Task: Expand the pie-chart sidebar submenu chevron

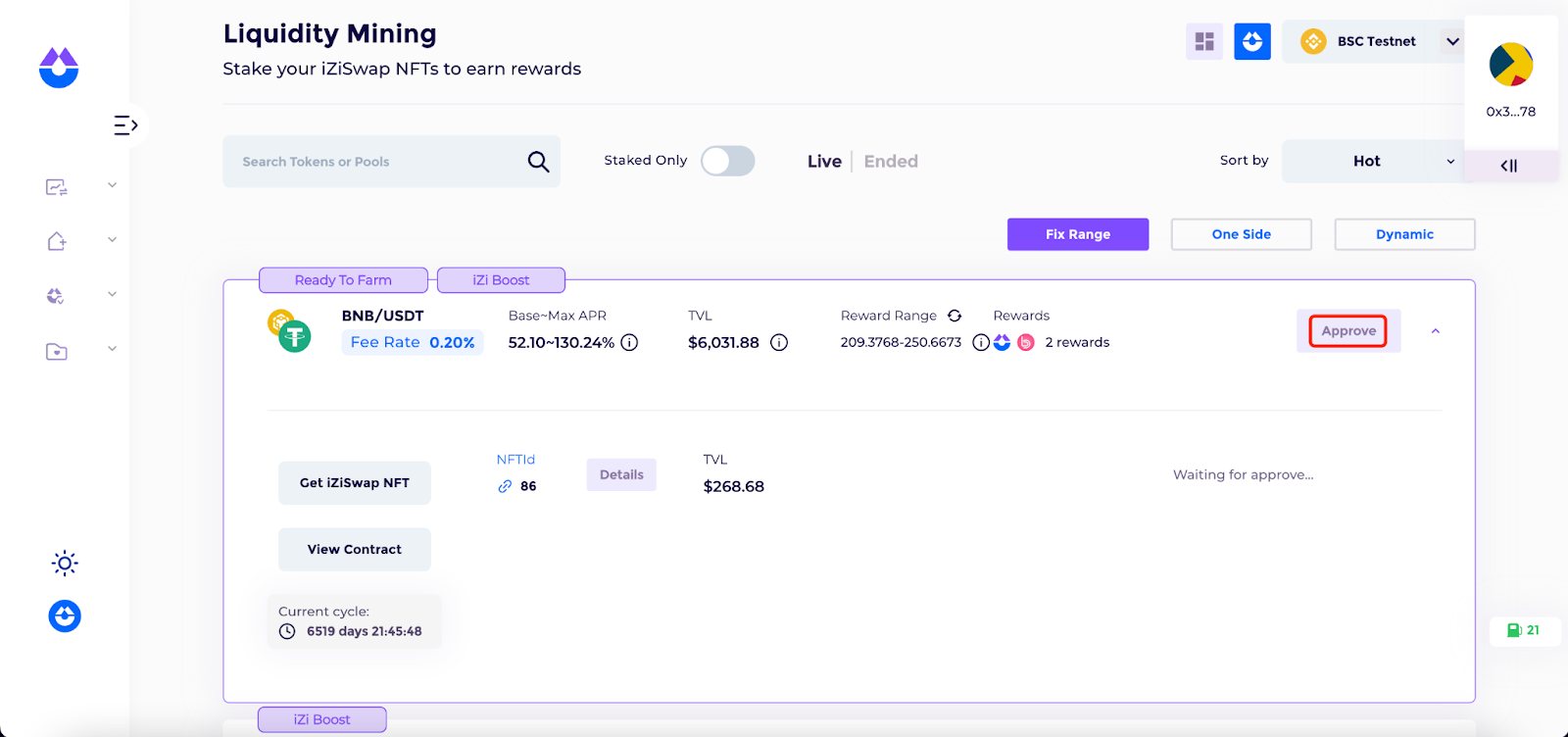Action: click(112, 294)
